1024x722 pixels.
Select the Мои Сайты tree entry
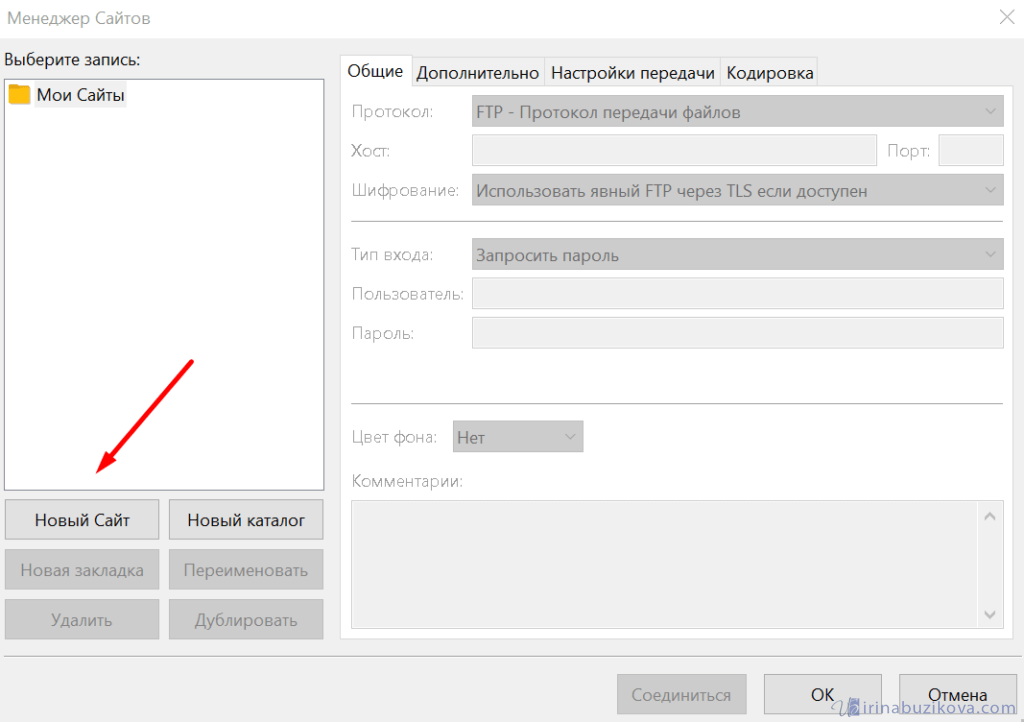pos(80,95)
